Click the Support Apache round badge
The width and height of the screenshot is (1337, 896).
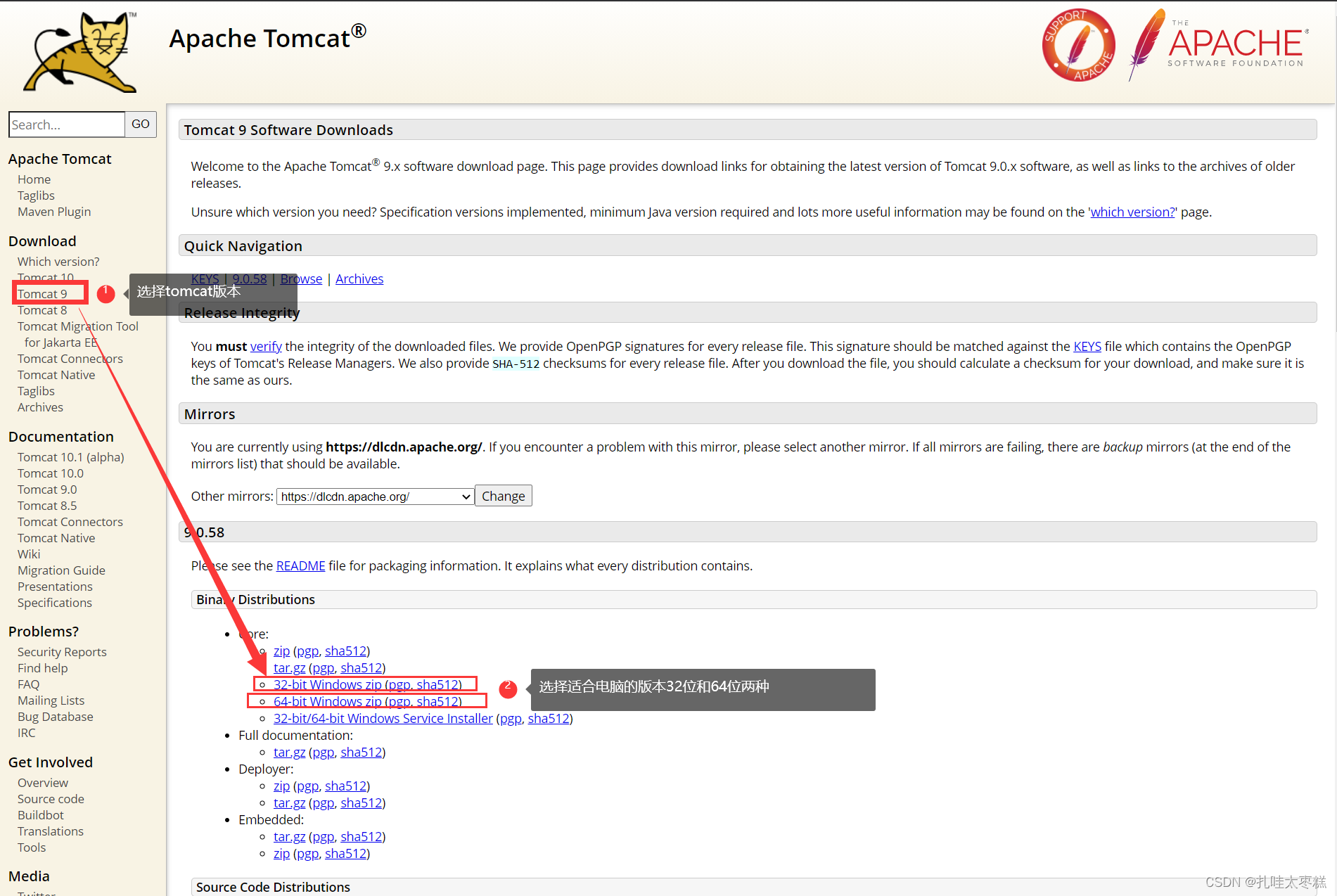(x=1078, y=45)
